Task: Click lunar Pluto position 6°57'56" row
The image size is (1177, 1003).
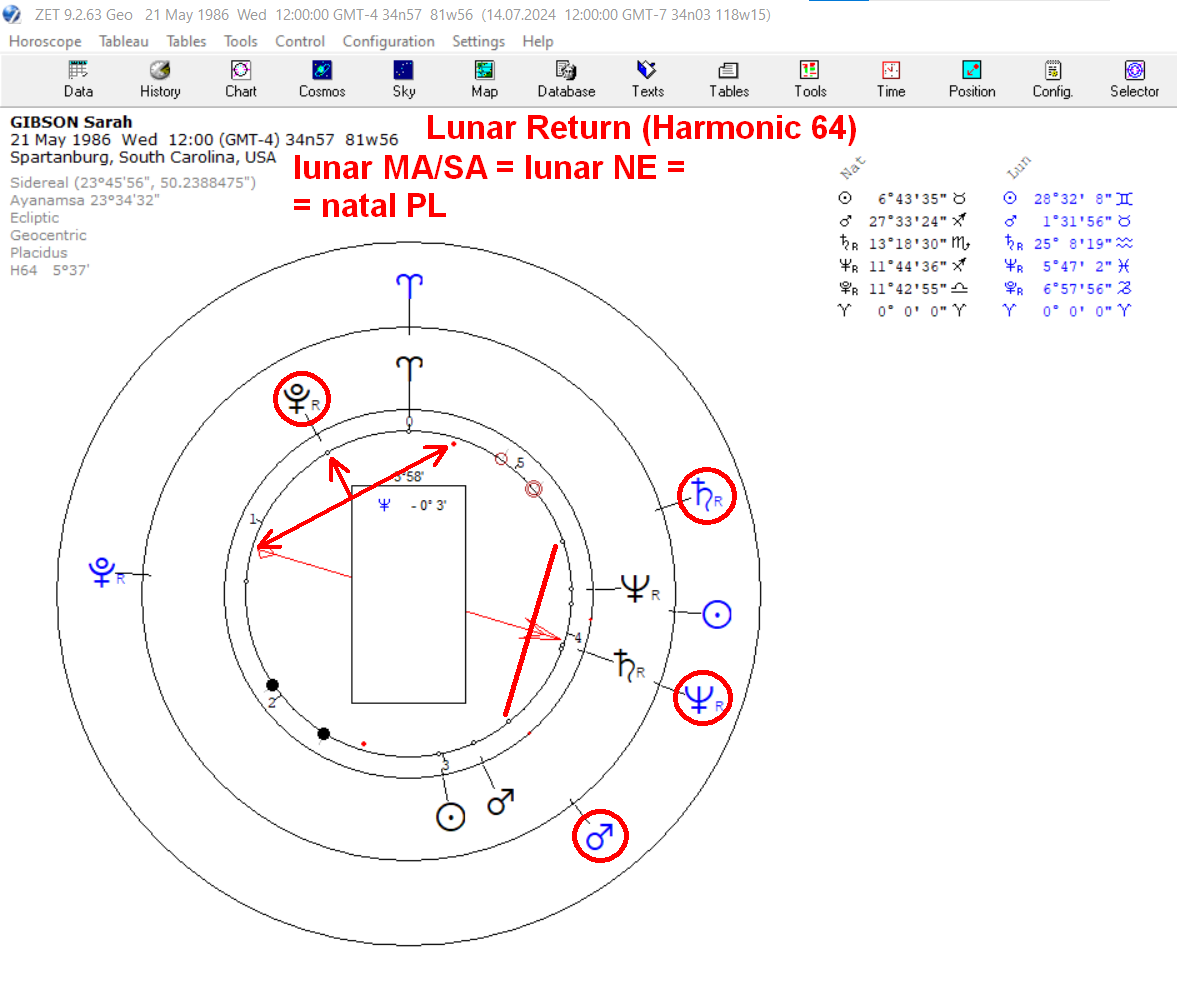Action: coord(1068,288)
